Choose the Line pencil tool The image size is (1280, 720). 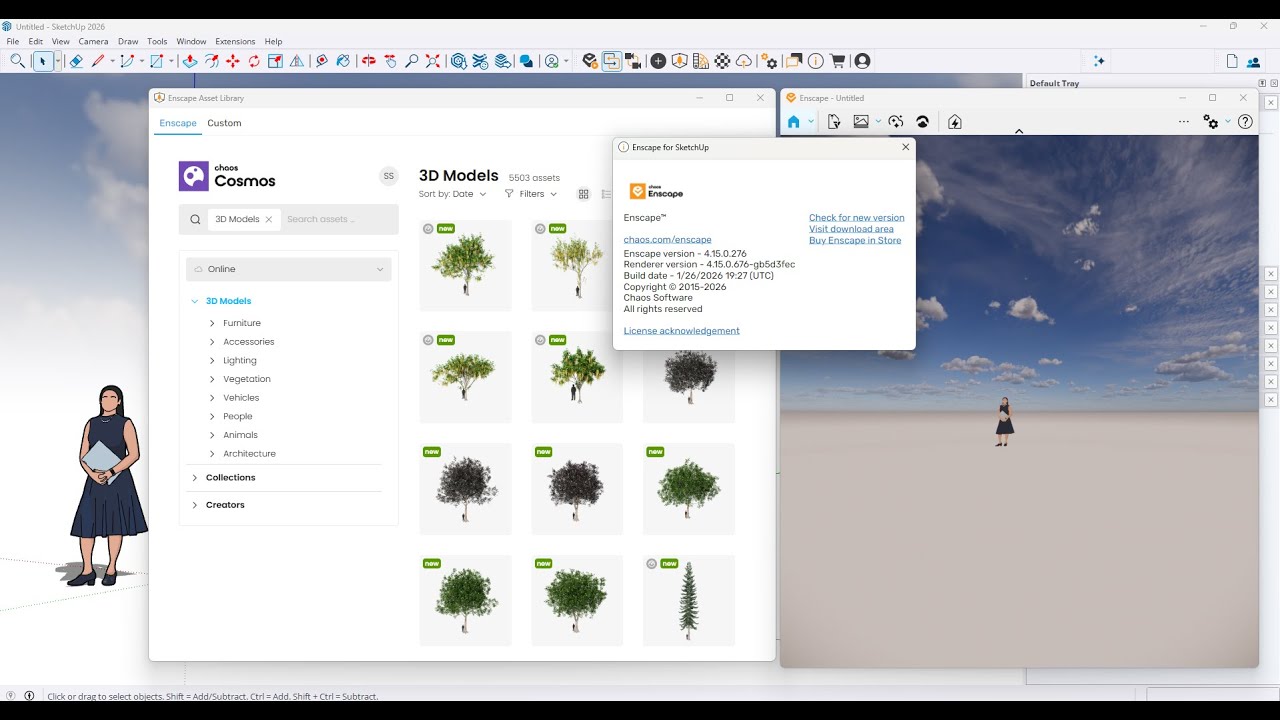pos(98,61)
